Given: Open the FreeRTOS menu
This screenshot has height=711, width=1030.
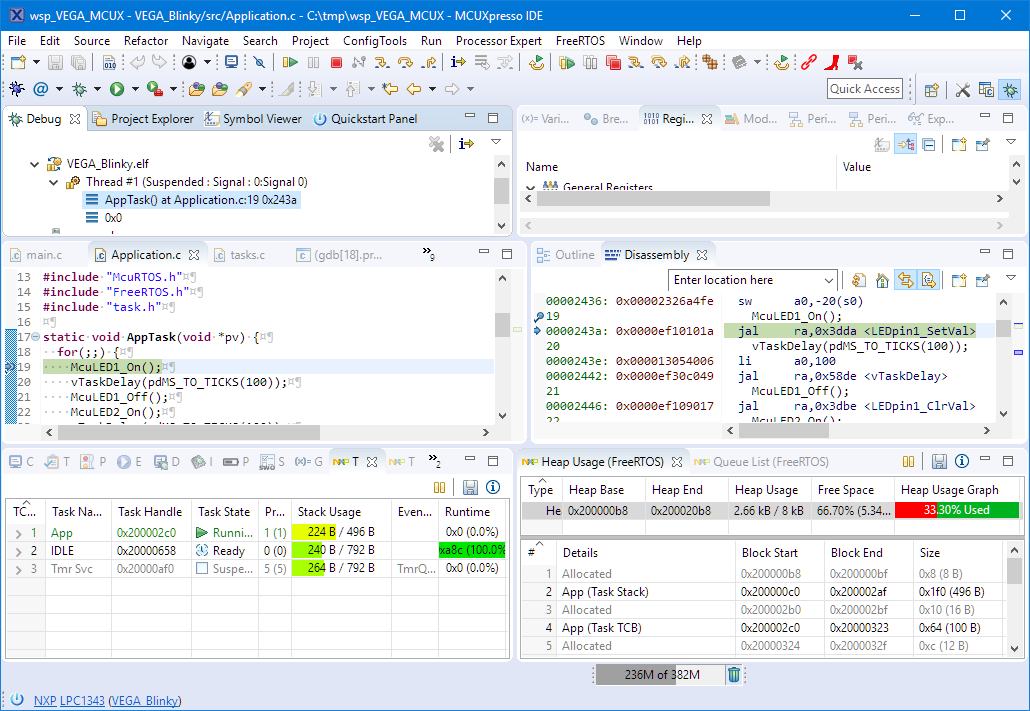Looking at the screenshot, I should [580, 41].
